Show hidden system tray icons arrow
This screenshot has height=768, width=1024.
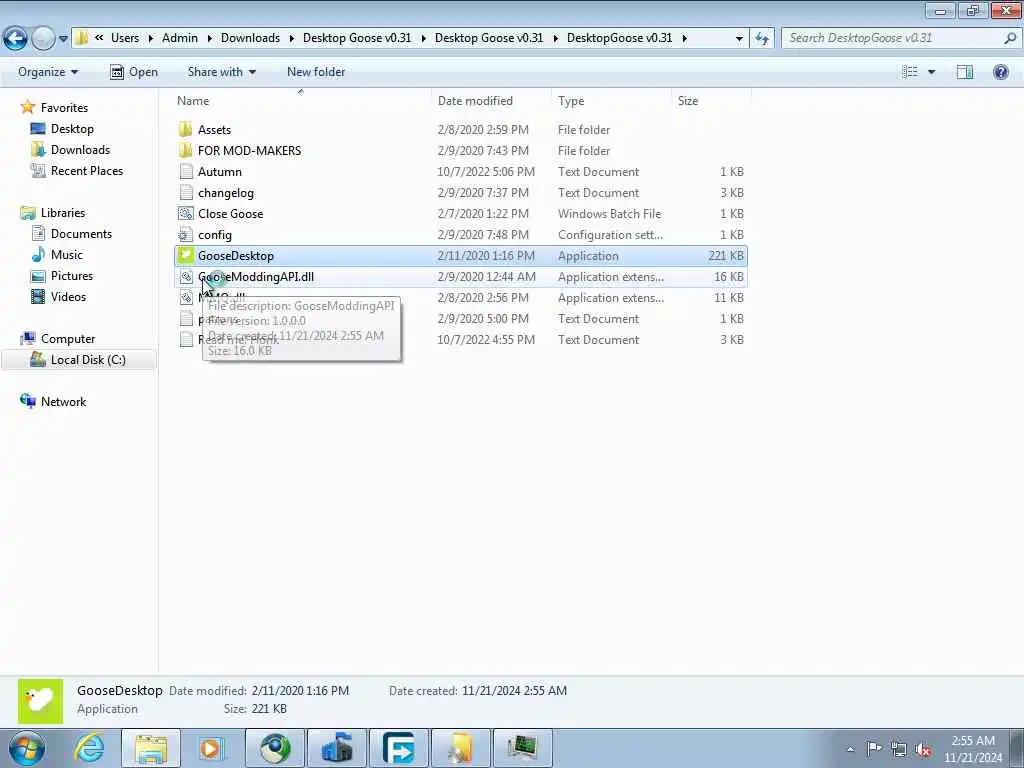coord(850,749)
